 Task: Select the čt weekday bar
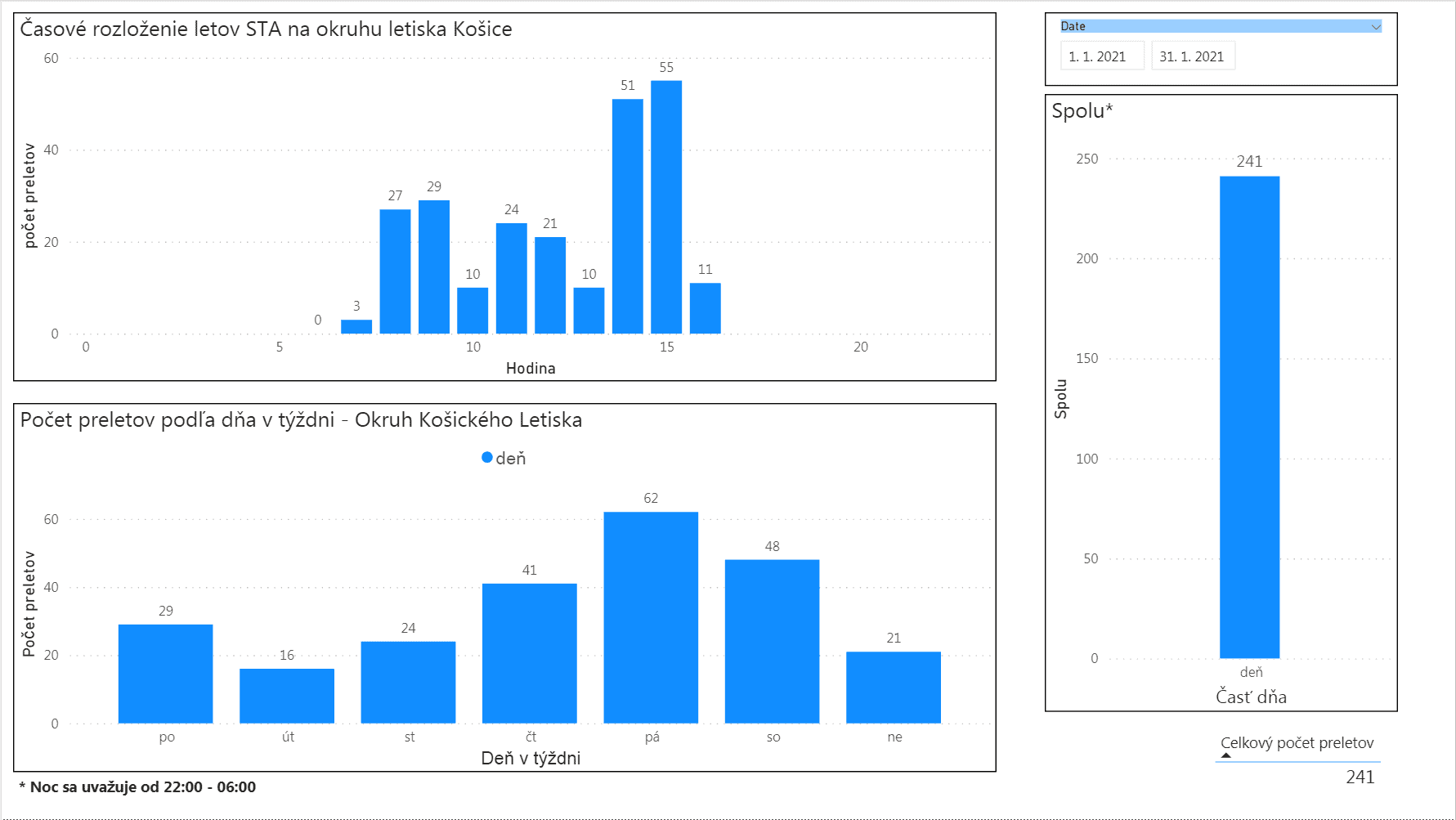click(x=530, y=653)
